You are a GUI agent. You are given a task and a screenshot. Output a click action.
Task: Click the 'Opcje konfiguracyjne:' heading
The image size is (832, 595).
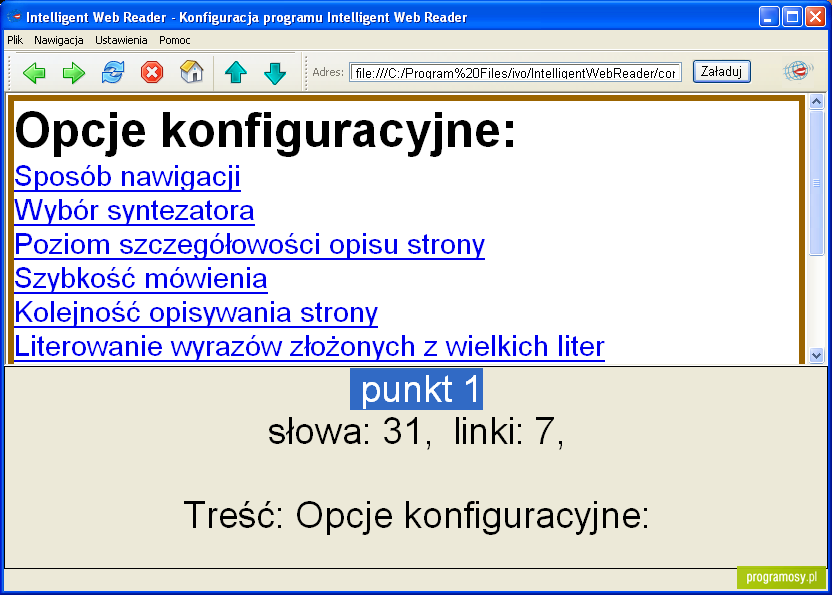pos(265,131)
